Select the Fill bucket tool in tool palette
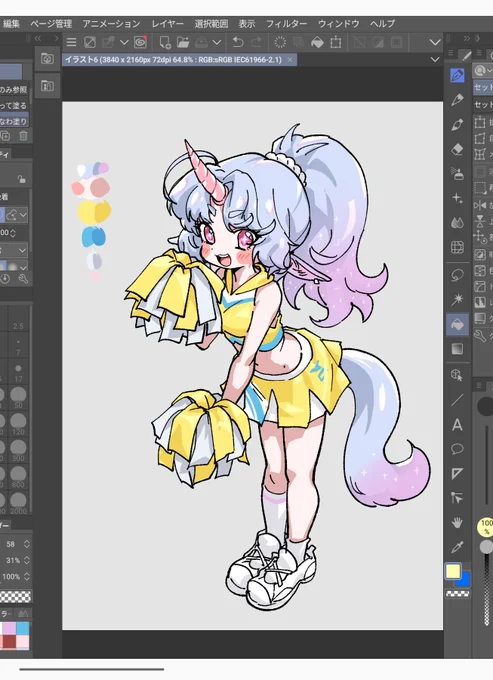Image resolution: width=493 pixels, height=680 pixels. pyautogui.click(x=457, y=324)
